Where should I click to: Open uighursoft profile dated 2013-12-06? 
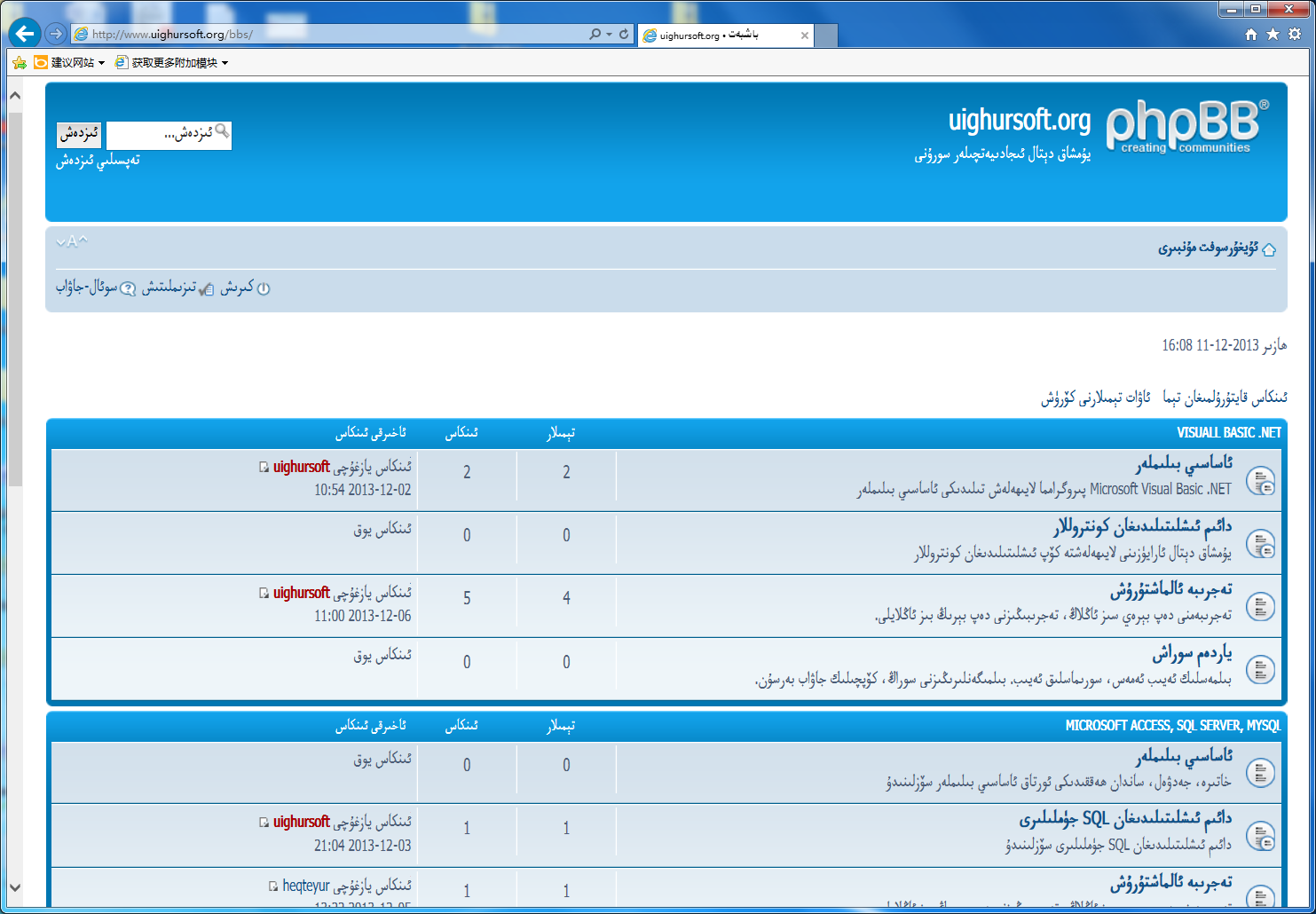click(x=302, y=593)
